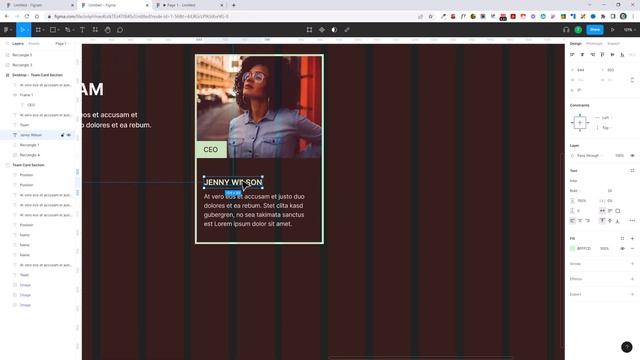Click the help question mark button
Screen dimensions: 640x360
(627, 347)
